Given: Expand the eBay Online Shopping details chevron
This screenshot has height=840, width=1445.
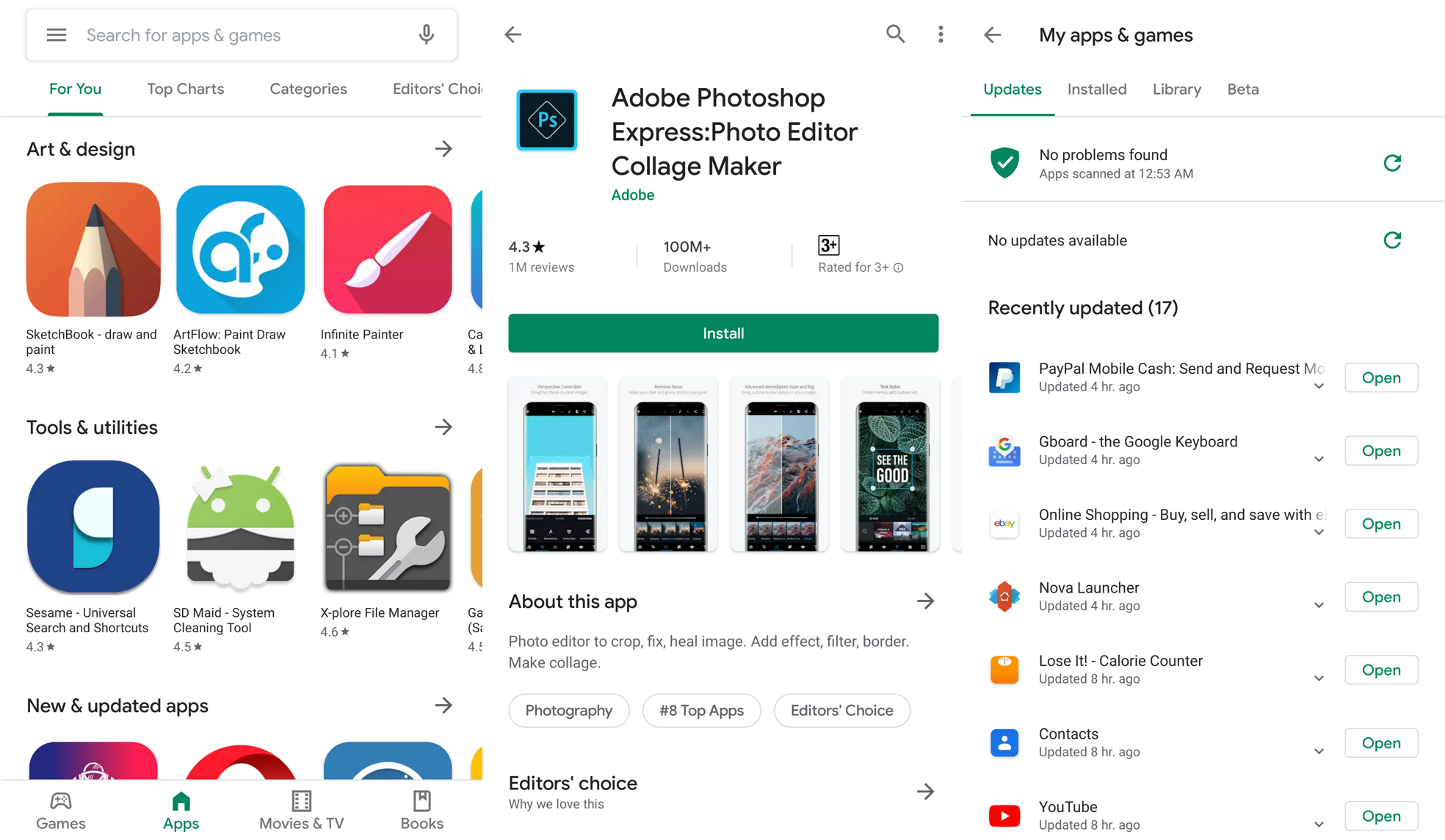Looking at the screenshot, I should coord(1319,532).
